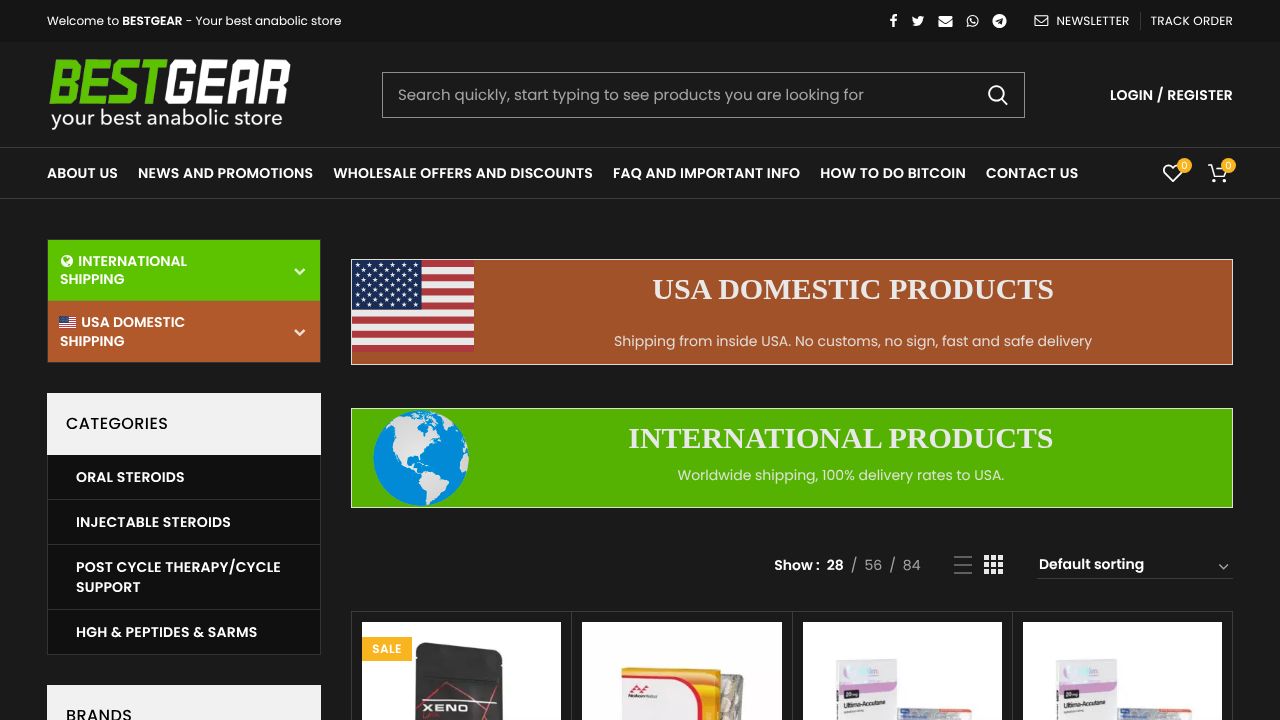Open the Facebook social icon
This screenshot has height=720, width=1280.
pos(893,21)
